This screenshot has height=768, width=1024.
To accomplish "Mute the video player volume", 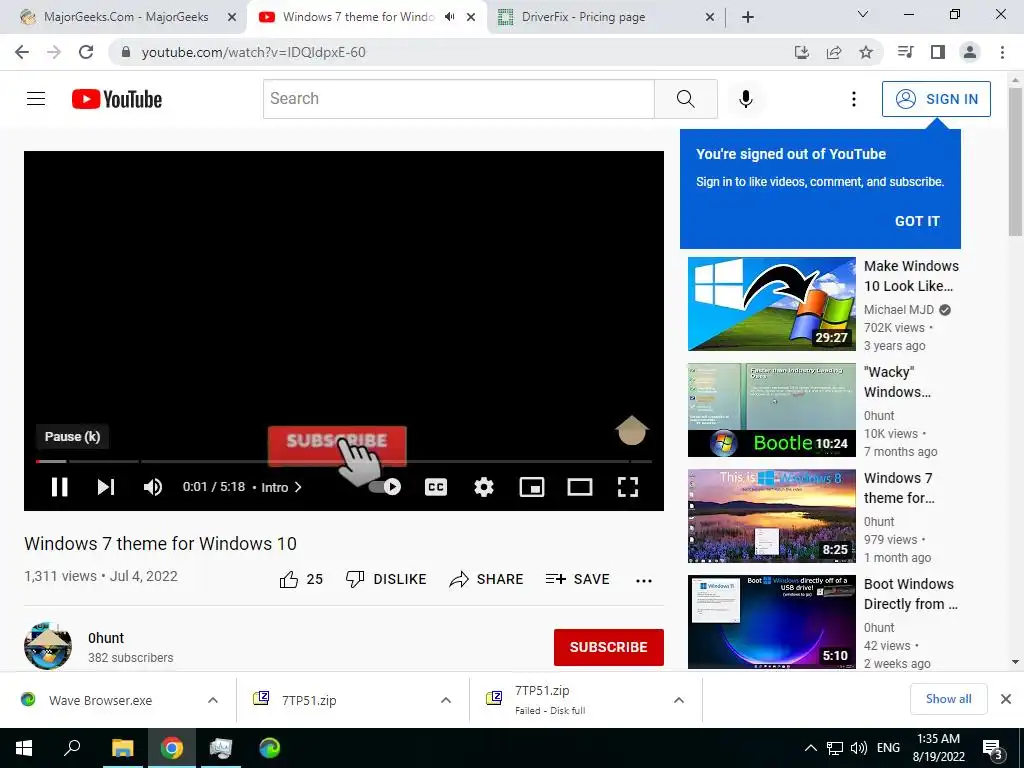I will click(153, 487).
